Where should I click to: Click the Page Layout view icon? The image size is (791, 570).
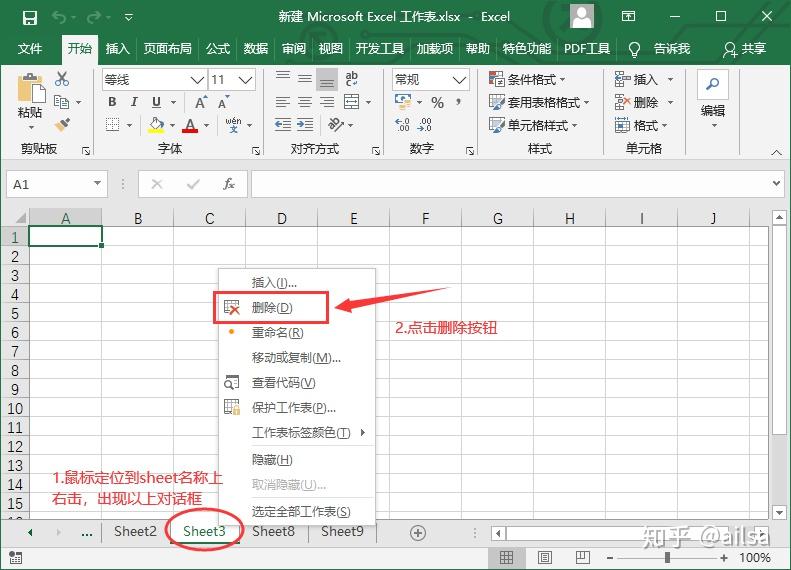tap(545, 557)
